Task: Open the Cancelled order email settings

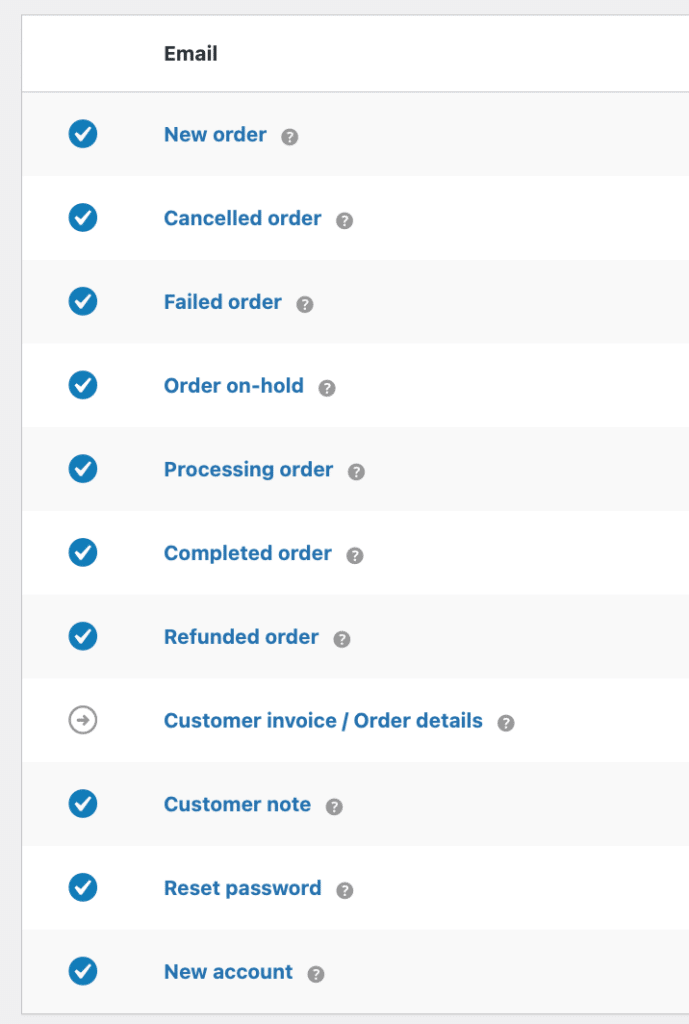Action: 242,218
